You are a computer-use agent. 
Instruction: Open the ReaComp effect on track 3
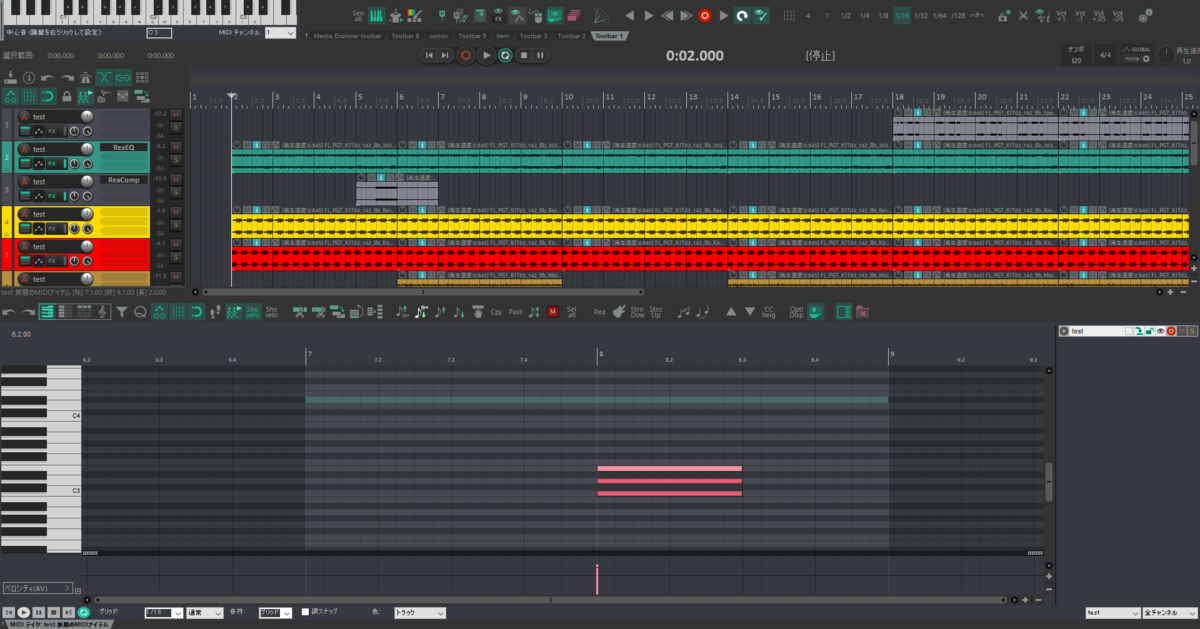(x=124, y=180)
